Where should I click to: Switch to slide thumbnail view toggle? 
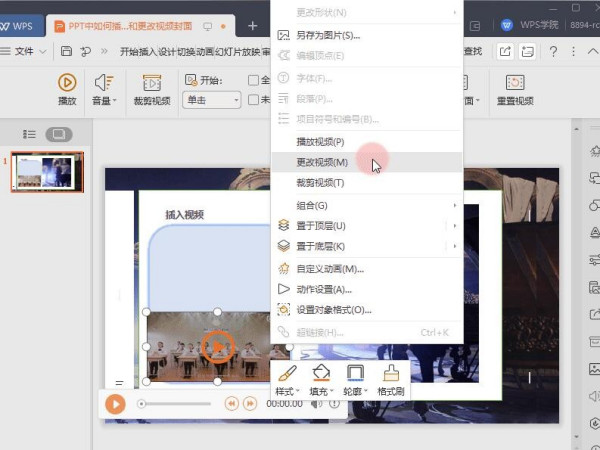(59, 134)
